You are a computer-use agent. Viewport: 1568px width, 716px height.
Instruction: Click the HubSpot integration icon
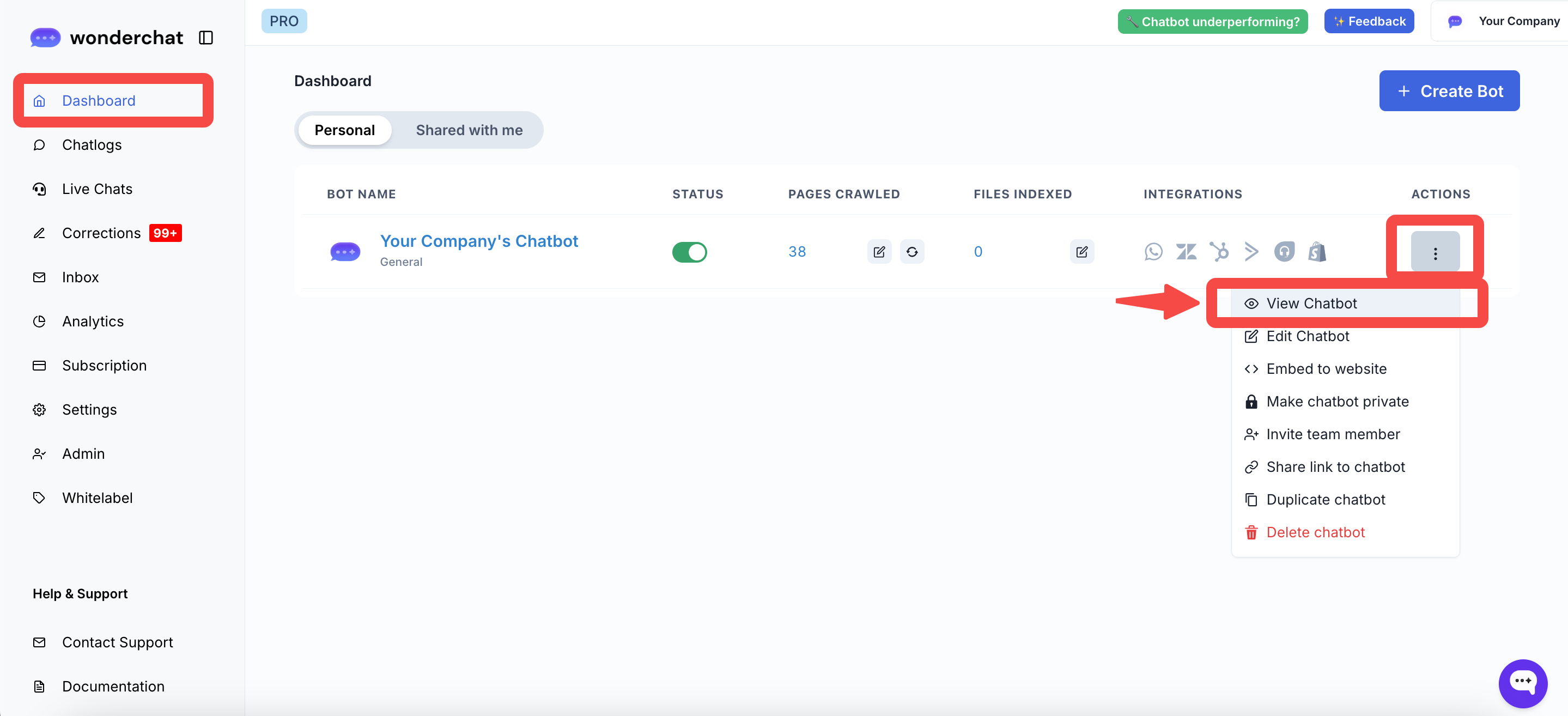[1219, 251]
